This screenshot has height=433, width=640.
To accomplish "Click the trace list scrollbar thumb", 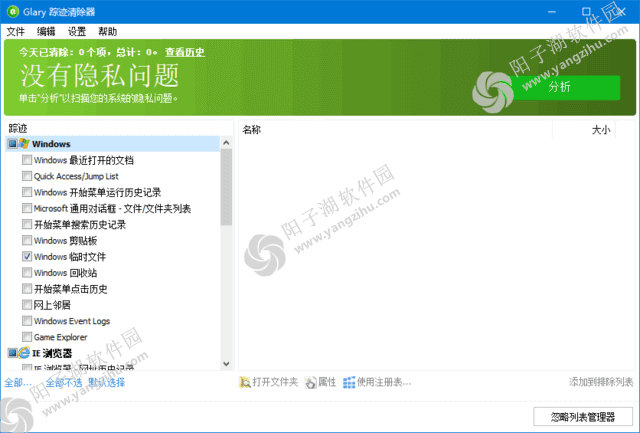I will coord(226,187).
